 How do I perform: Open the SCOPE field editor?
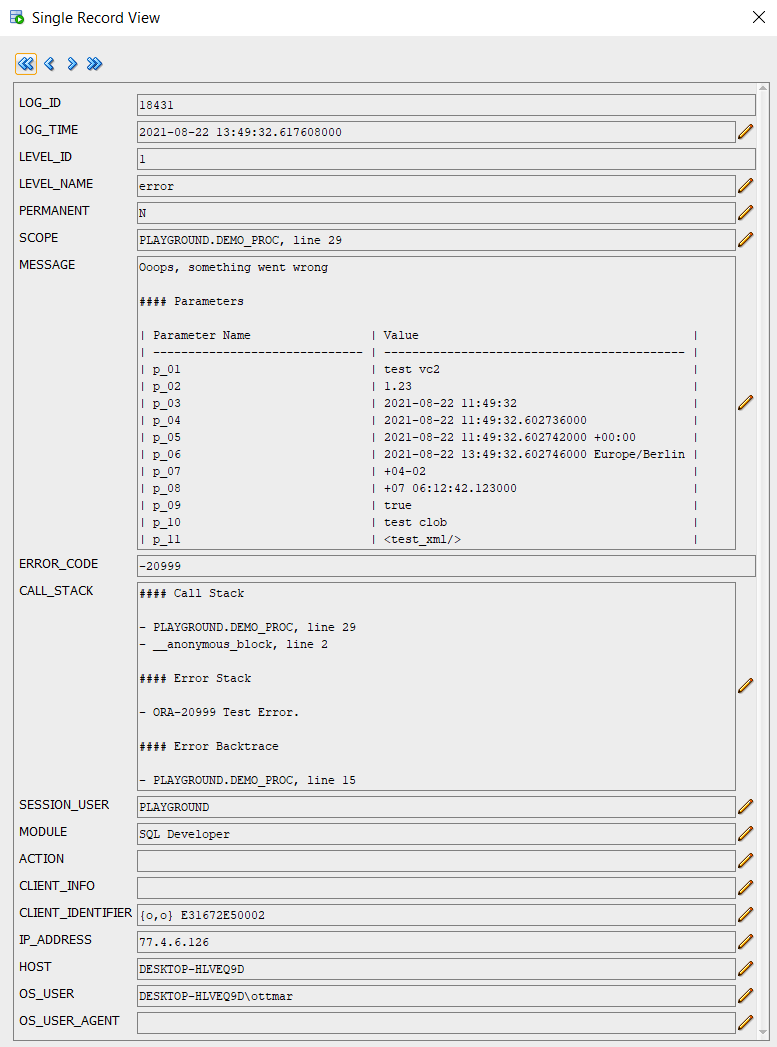coord(746,239)
